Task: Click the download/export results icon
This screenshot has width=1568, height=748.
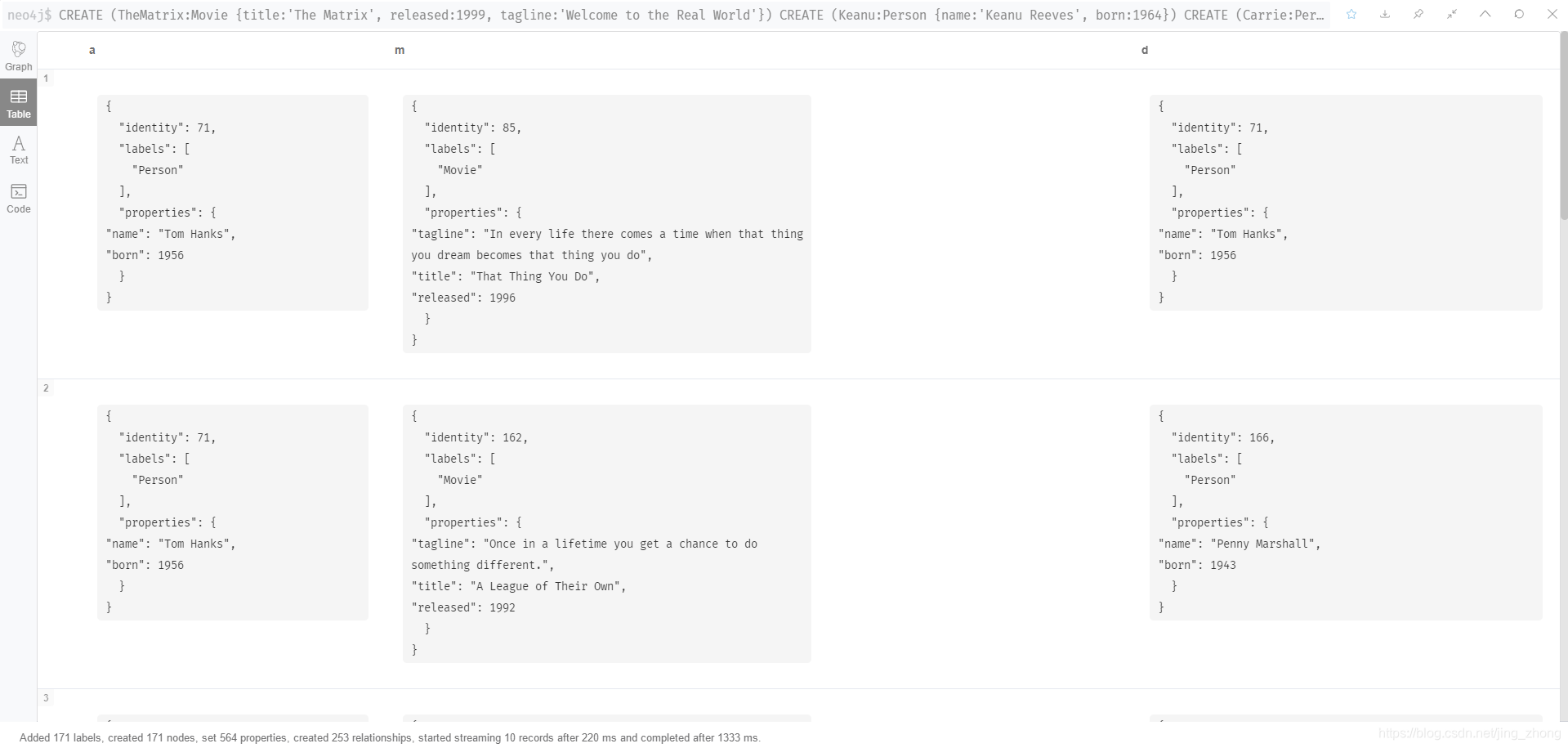Action: [x=1385, y=14]
